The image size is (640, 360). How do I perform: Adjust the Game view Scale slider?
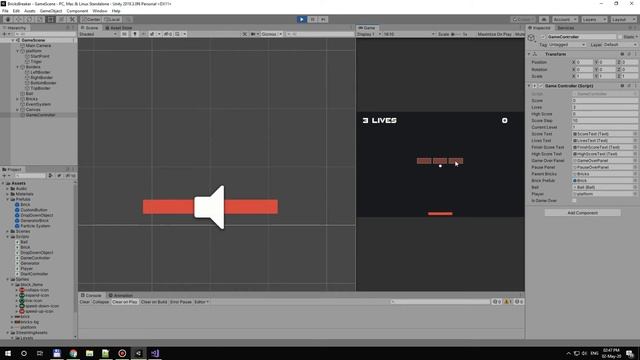click(456, 34)
